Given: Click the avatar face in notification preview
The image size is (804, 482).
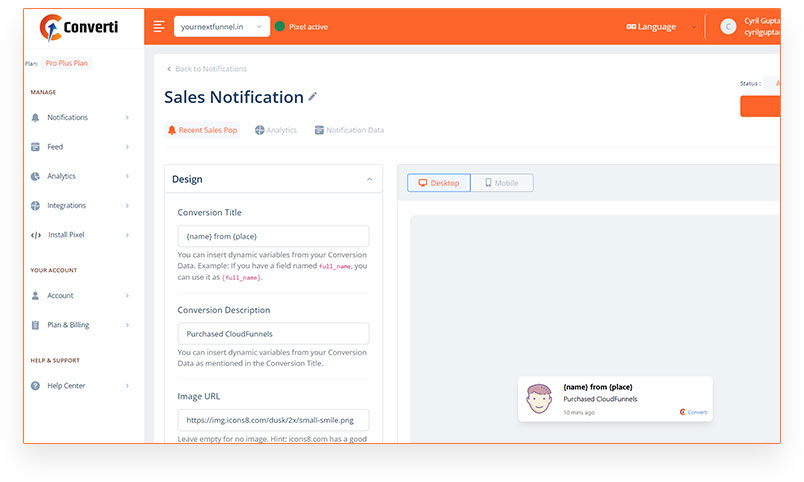Looking at the screenshot, I should (539, 398).
